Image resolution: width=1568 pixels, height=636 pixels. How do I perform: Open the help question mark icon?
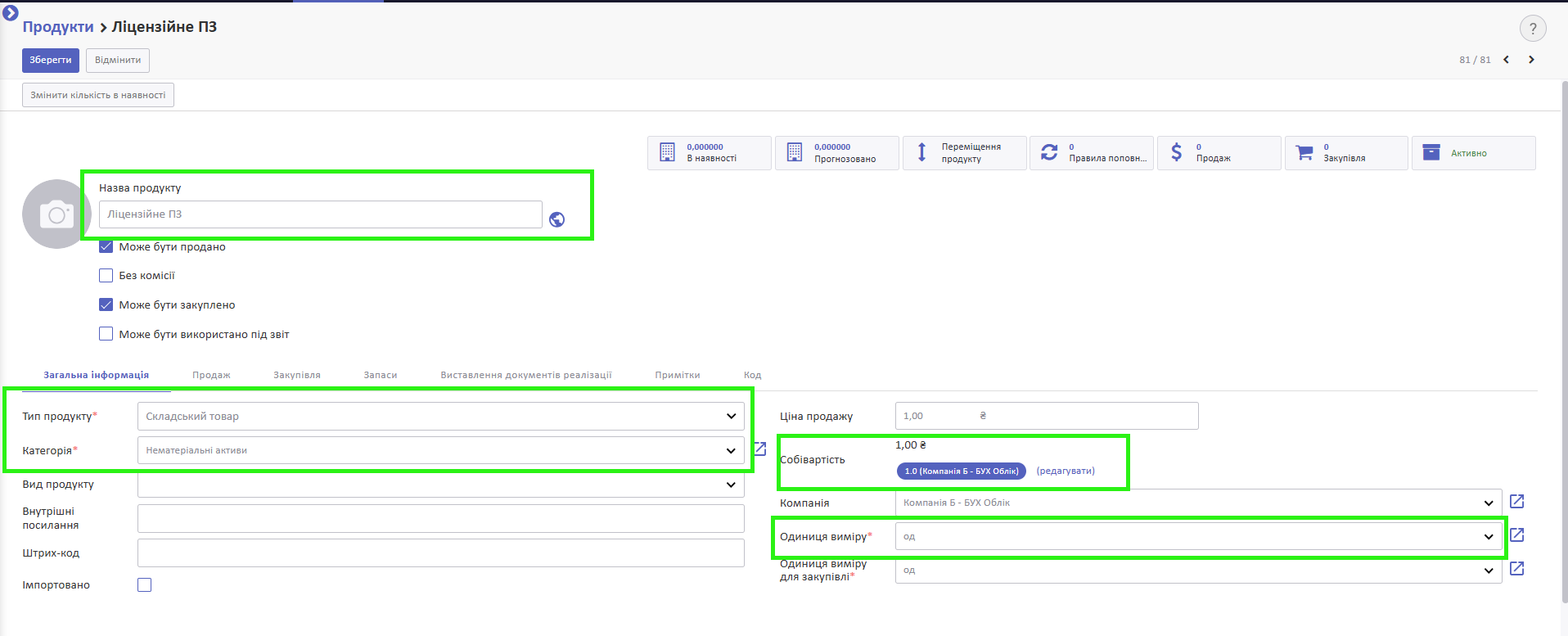pyautogui.click(x=1533, y=29)
